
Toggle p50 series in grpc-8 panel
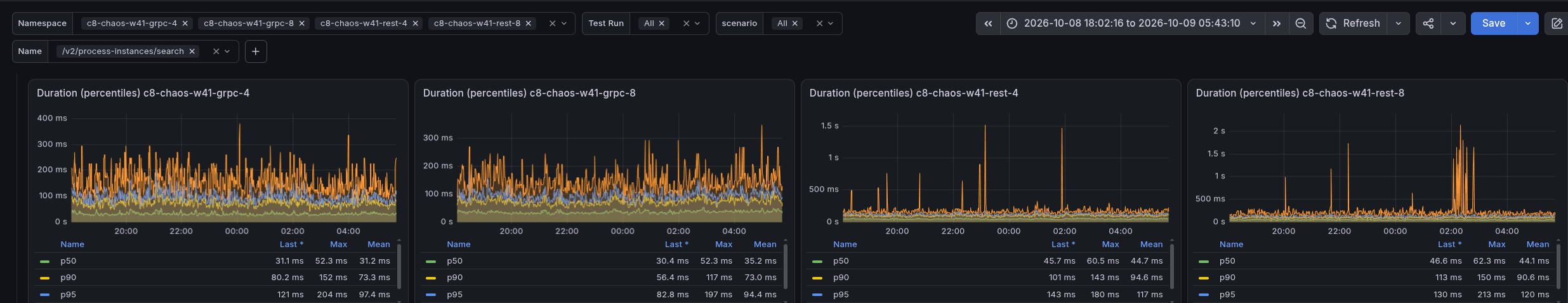(455, 261)
